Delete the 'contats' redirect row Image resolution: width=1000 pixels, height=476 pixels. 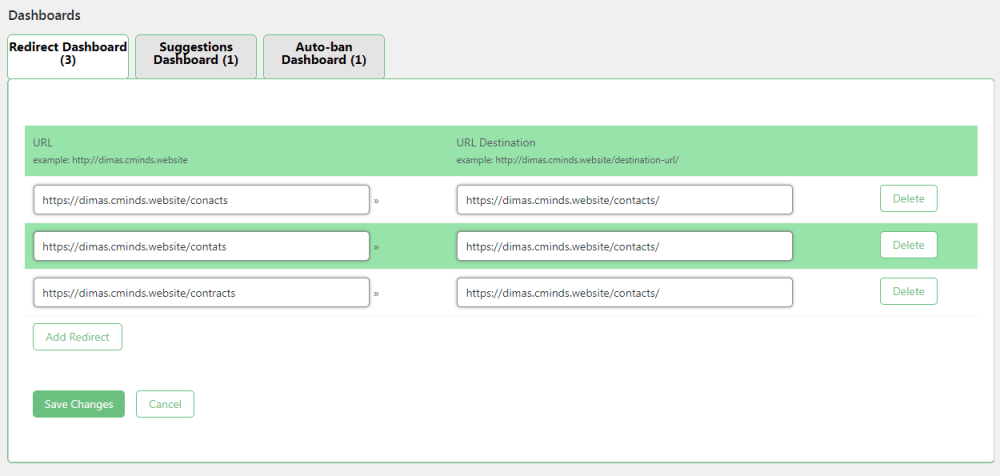908,245
